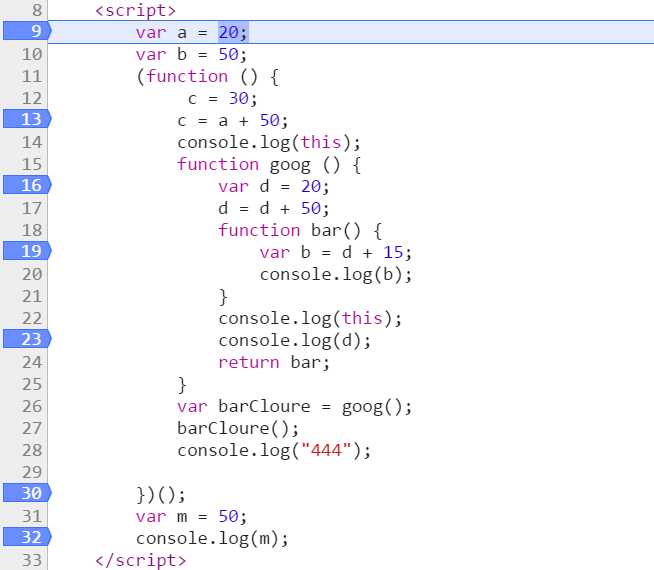Set a breakpoint at line number 31
This screenshot has width=654, height=570.
32,516
